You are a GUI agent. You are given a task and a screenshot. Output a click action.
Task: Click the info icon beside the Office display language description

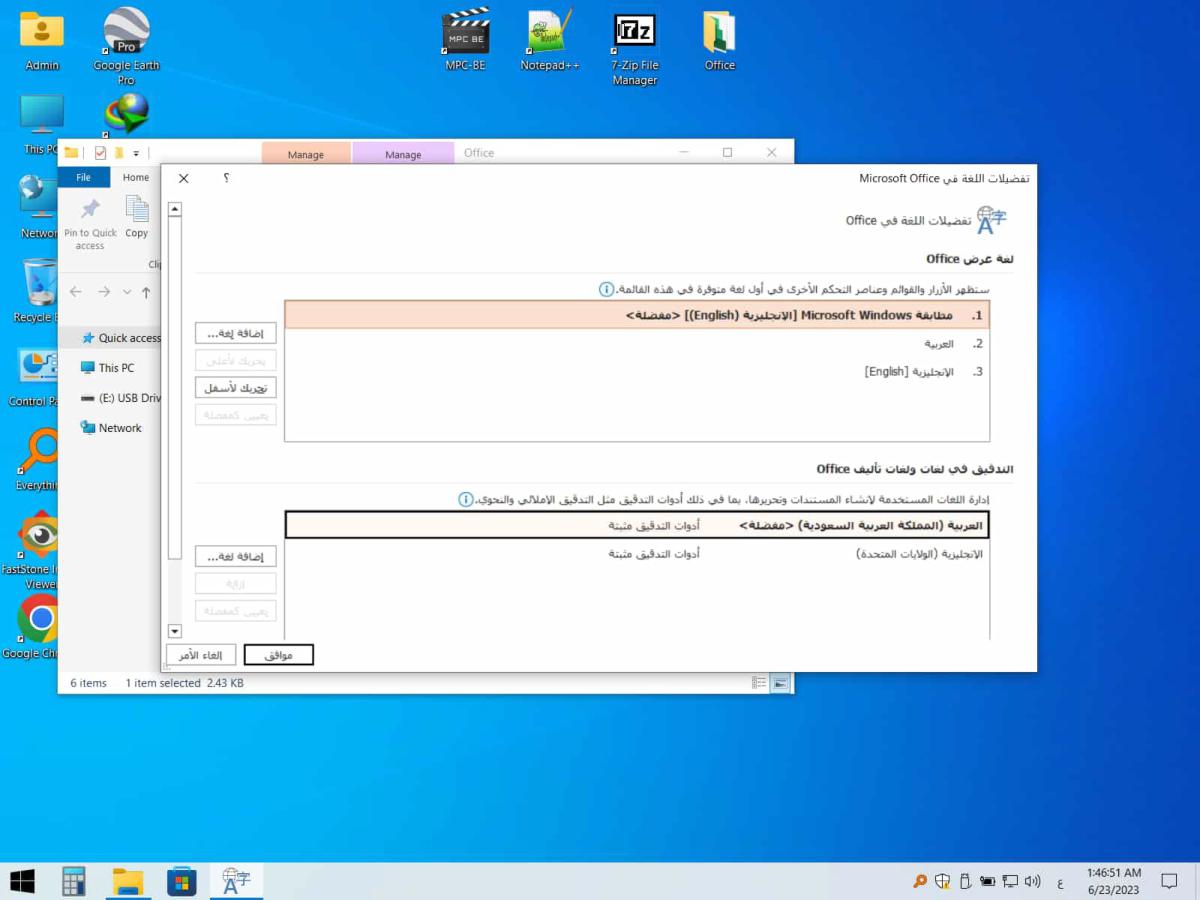point(606,289)
